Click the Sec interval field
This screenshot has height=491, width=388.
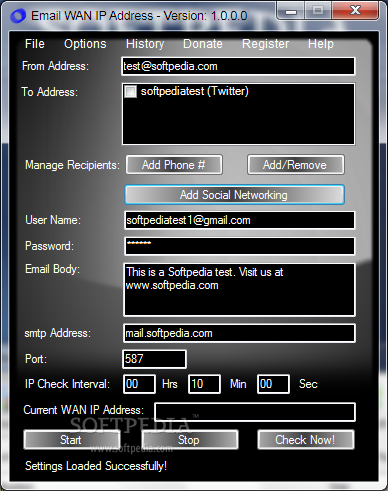(273, 384)
